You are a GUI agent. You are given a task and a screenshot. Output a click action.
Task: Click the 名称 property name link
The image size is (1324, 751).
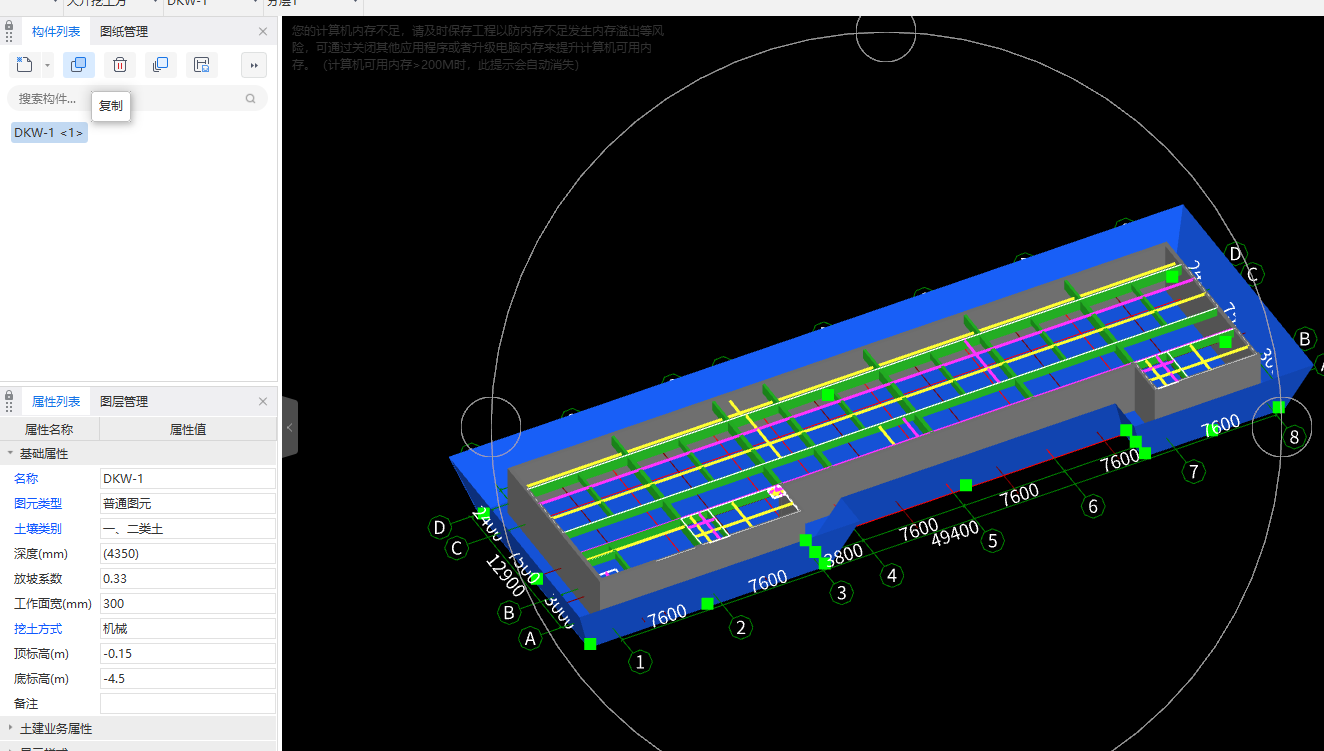coord(26,478)
